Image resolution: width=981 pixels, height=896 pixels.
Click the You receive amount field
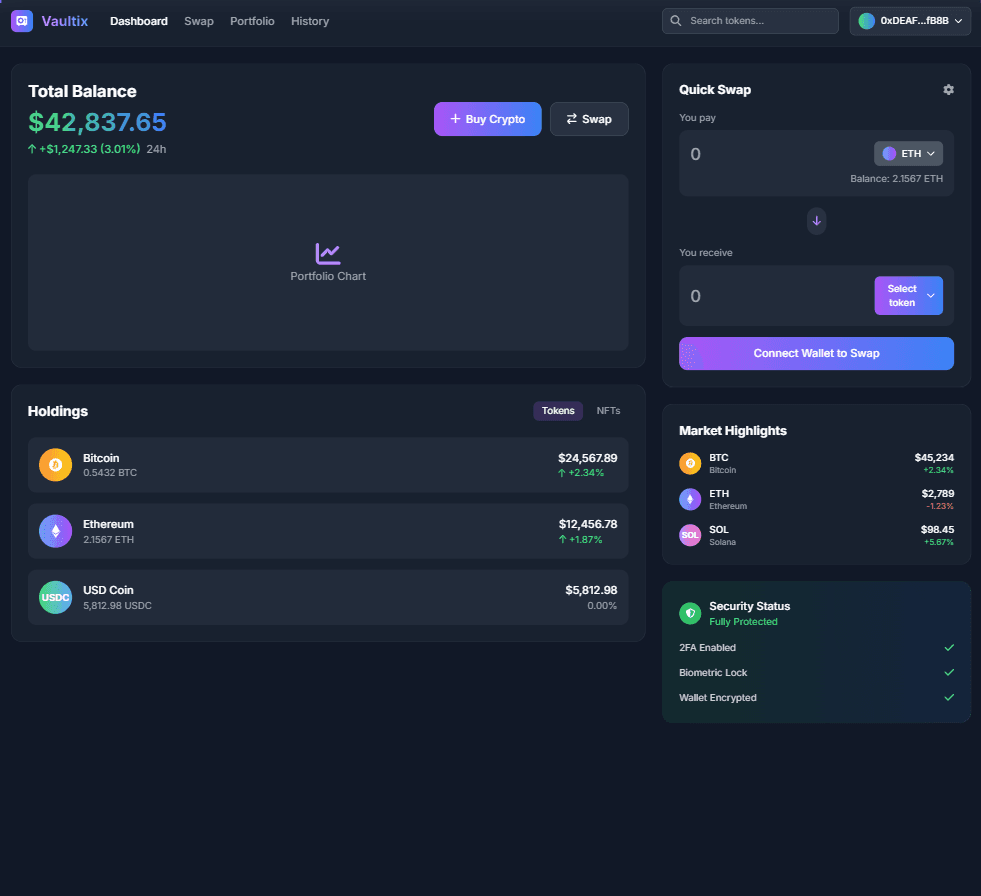point(776,296)
